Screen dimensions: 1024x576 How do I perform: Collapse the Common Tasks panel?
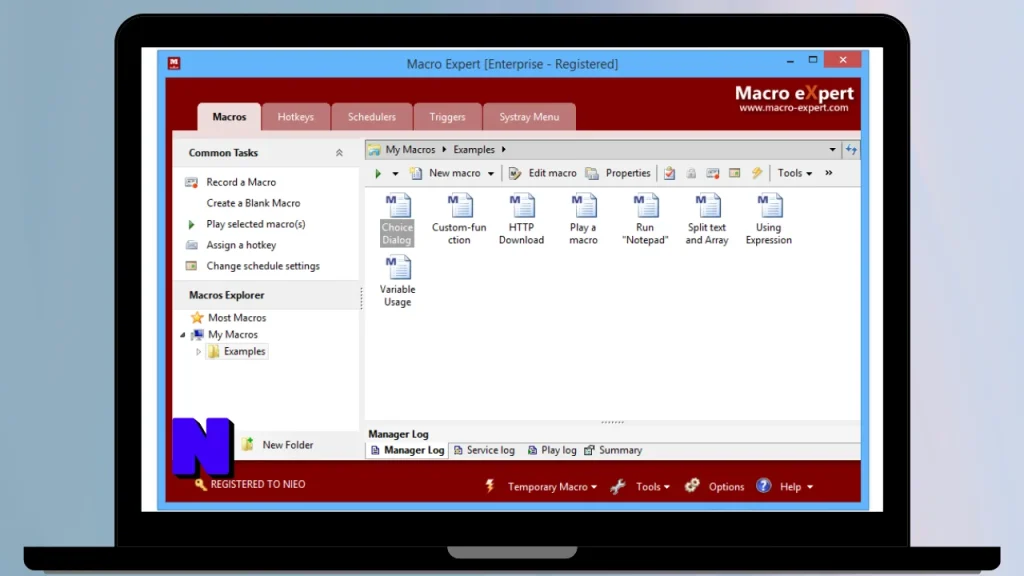tap(339, 153)
